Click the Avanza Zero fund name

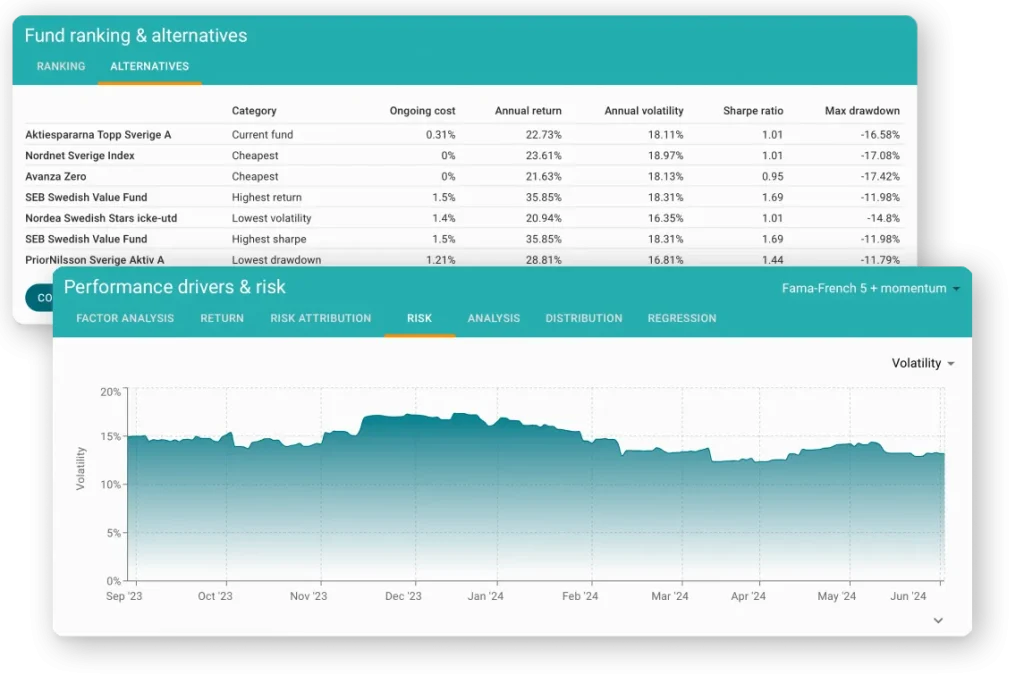point(55,176)
